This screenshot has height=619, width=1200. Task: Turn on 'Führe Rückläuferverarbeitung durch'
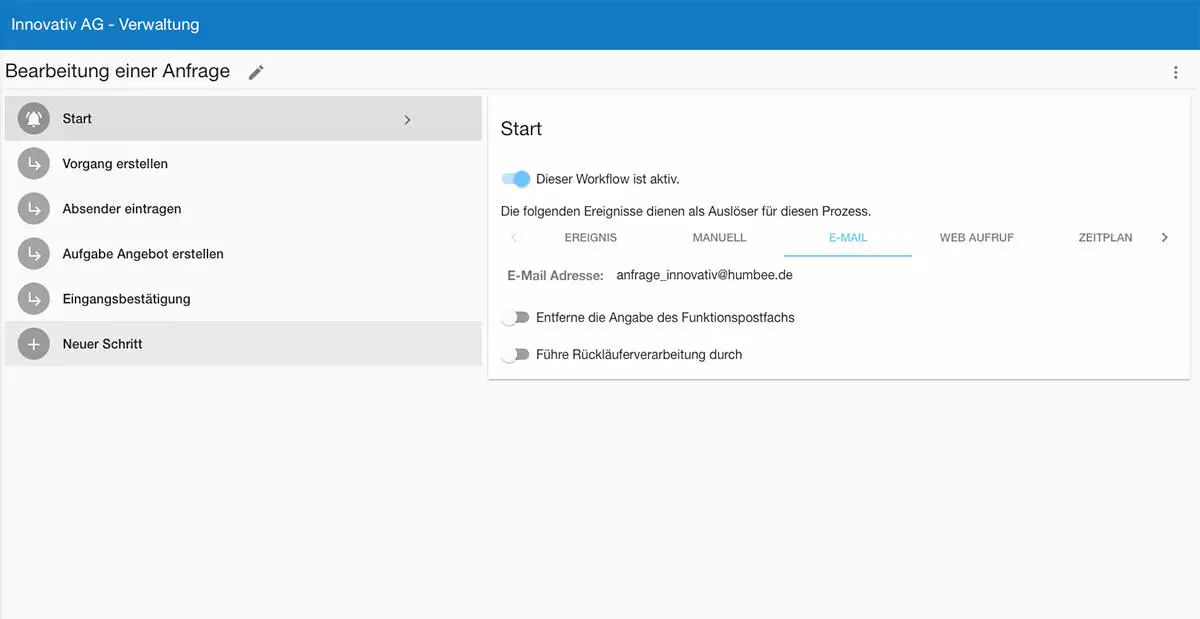(515, 354)
